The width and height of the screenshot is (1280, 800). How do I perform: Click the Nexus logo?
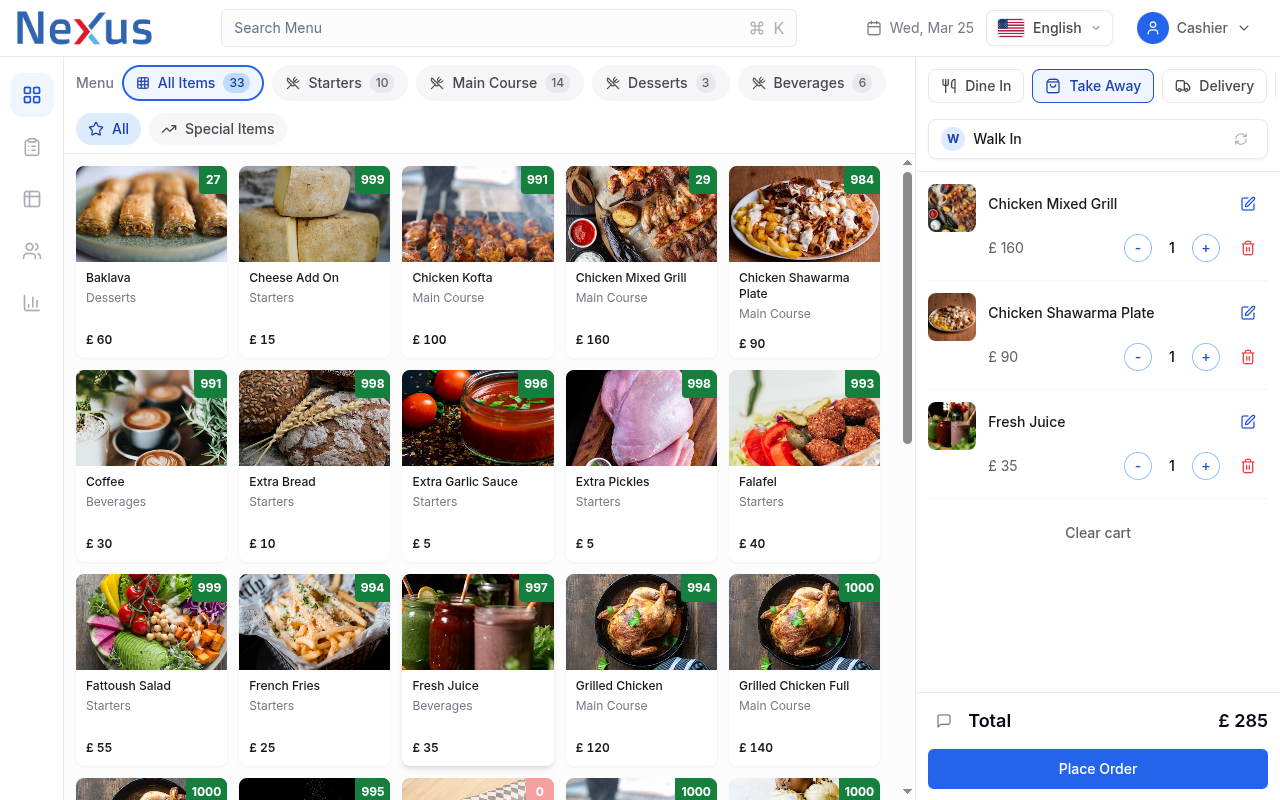84,28
